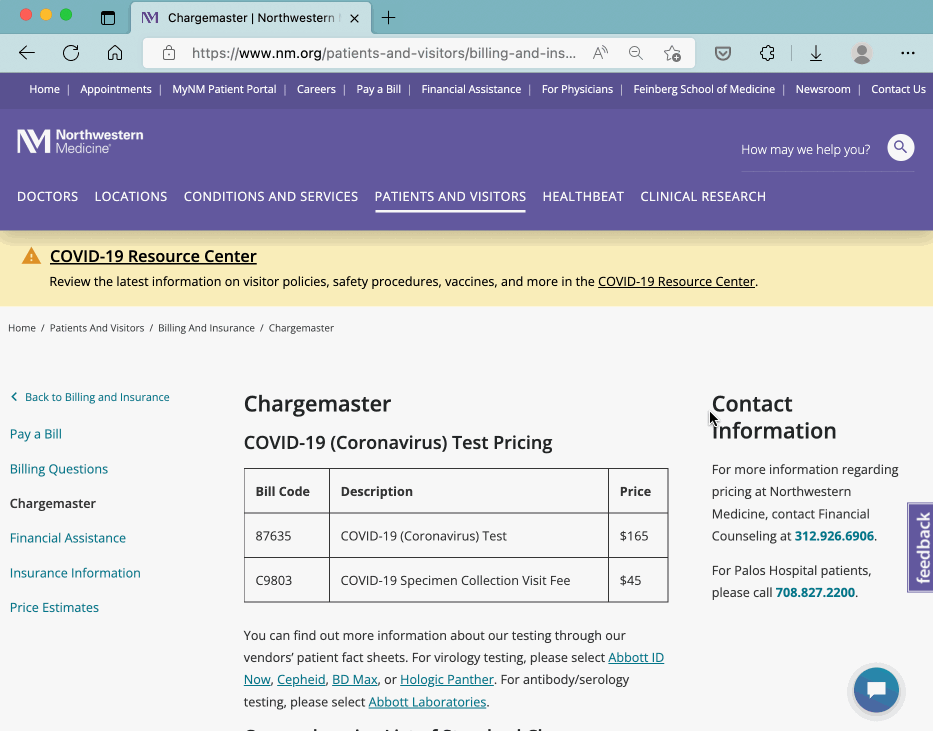Toggle the vertical tabs sidebar icon
This screenshot has width=933, height=731.
(x=108, y=18)
